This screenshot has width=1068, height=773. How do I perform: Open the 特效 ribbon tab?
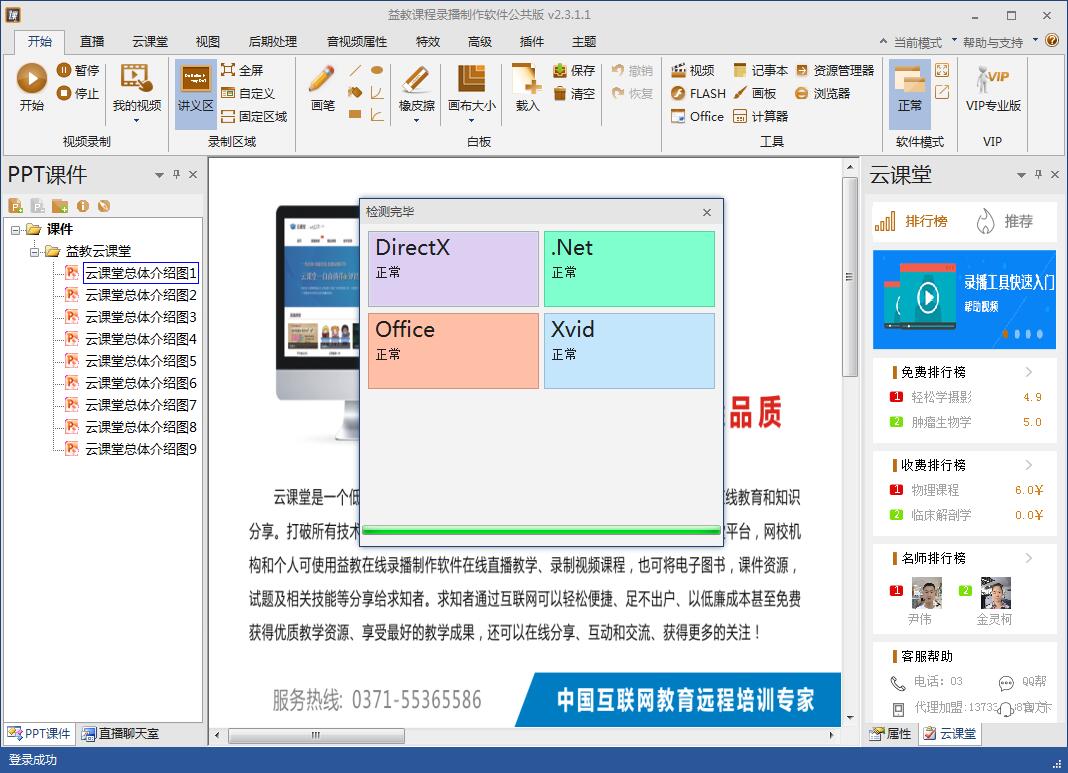[428, 42]
